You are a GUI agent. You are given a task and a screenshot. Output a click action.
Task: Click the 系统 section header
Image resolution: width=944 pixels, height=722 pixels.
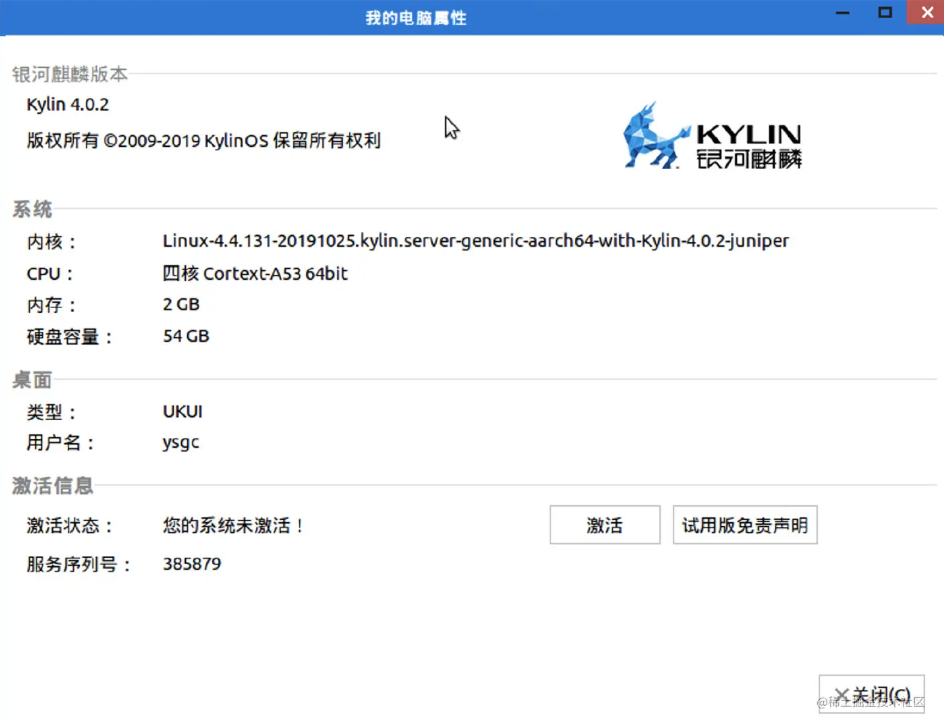tap(33, 208)
